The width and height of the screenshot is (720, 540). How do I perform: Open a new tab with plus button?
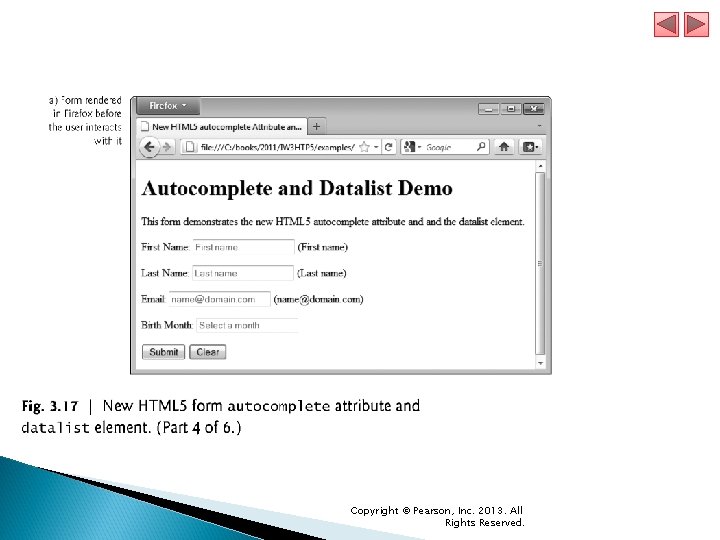click(316, 126)
